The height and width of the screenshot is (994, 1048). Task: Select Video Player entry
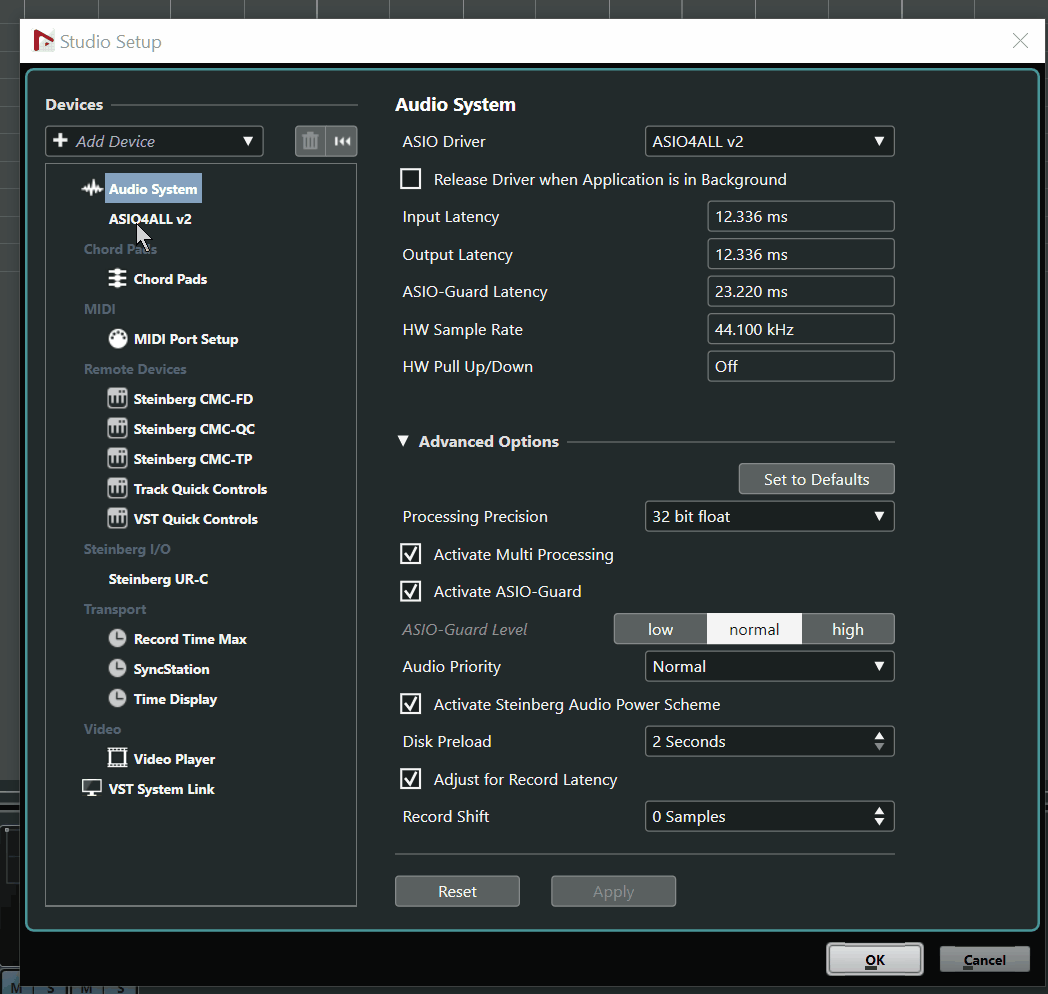coord(174,759)
